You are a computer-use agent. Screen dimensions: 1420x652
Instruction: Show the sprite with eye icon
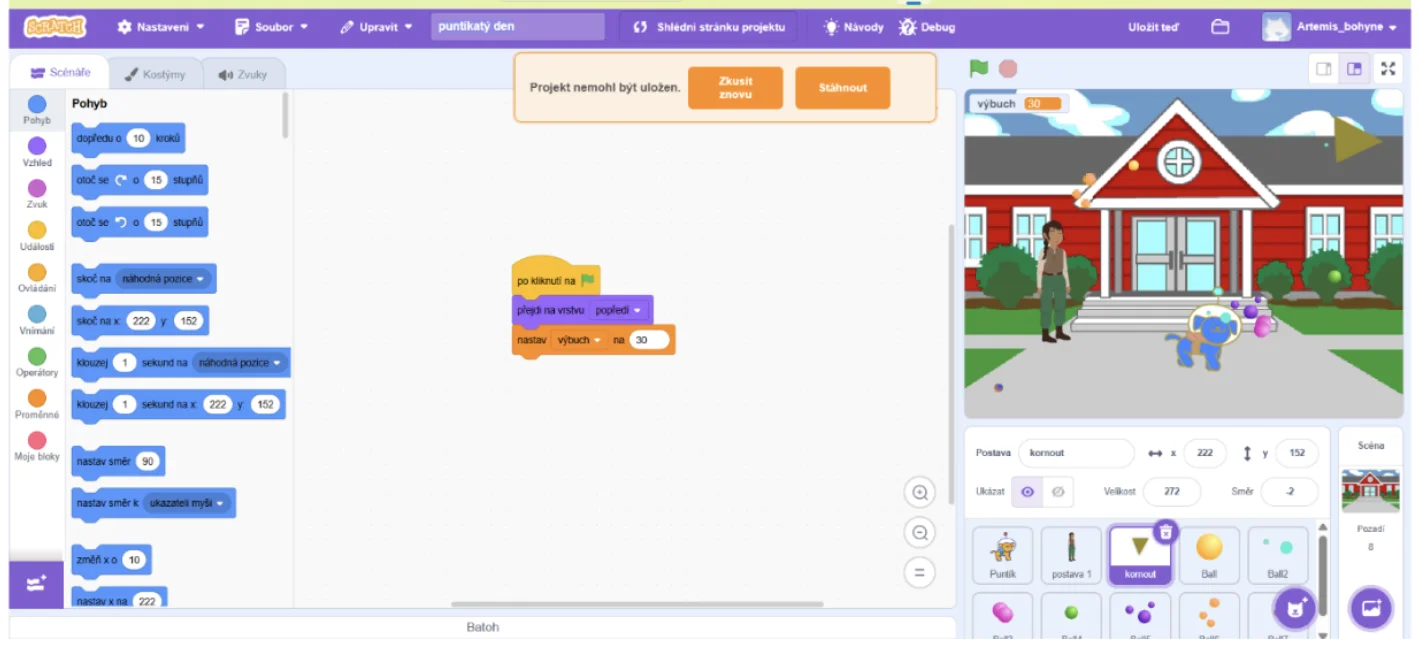click(1027, 492)
